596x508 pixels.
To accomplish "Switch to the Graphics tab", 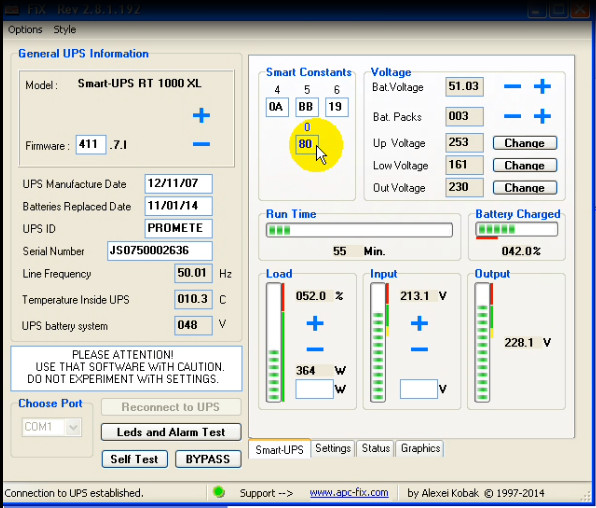I will [420, 448].
